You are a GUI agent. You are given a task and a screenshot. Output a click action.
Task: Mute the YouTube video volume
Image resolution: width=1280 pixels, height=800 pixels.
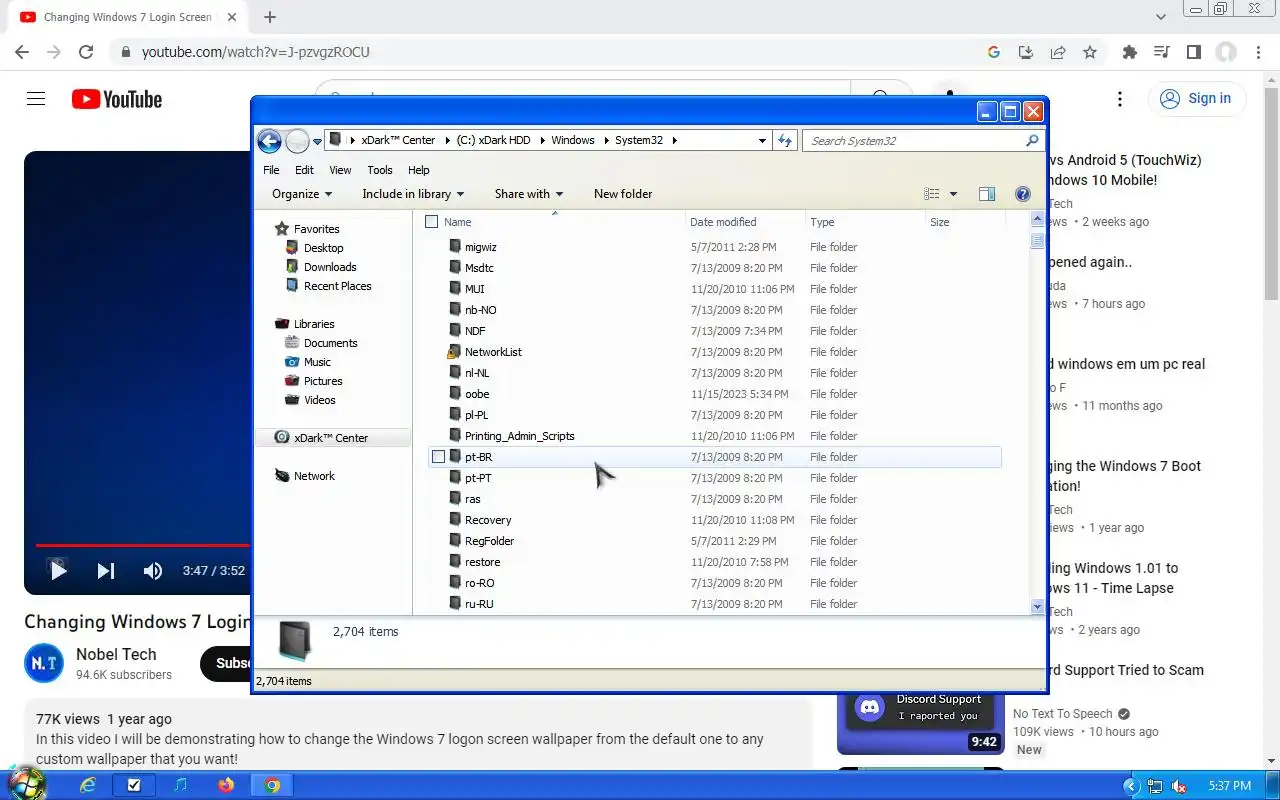152,571
